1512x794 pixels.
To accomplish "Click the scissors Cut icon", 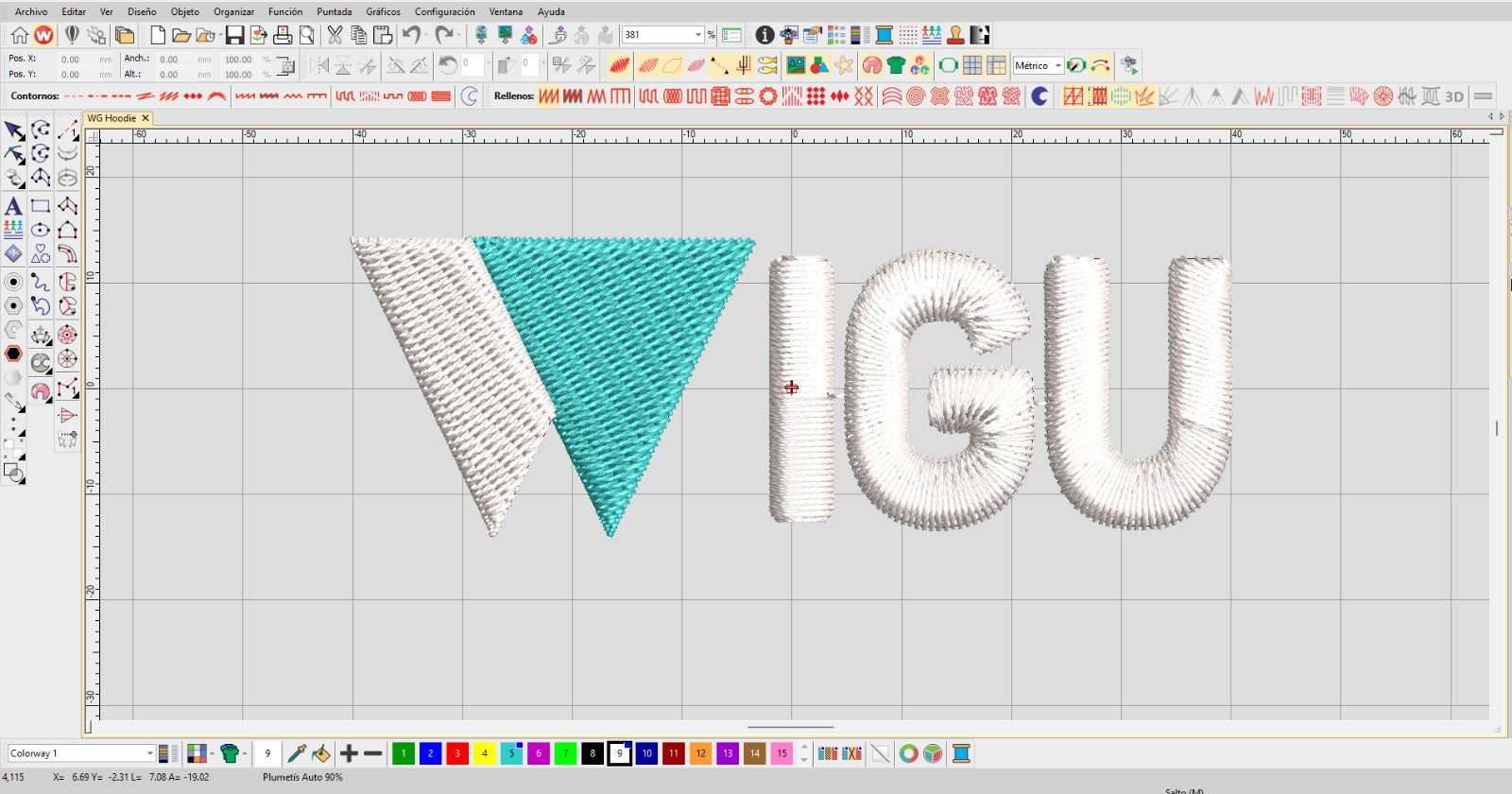I will pos(335,36).
